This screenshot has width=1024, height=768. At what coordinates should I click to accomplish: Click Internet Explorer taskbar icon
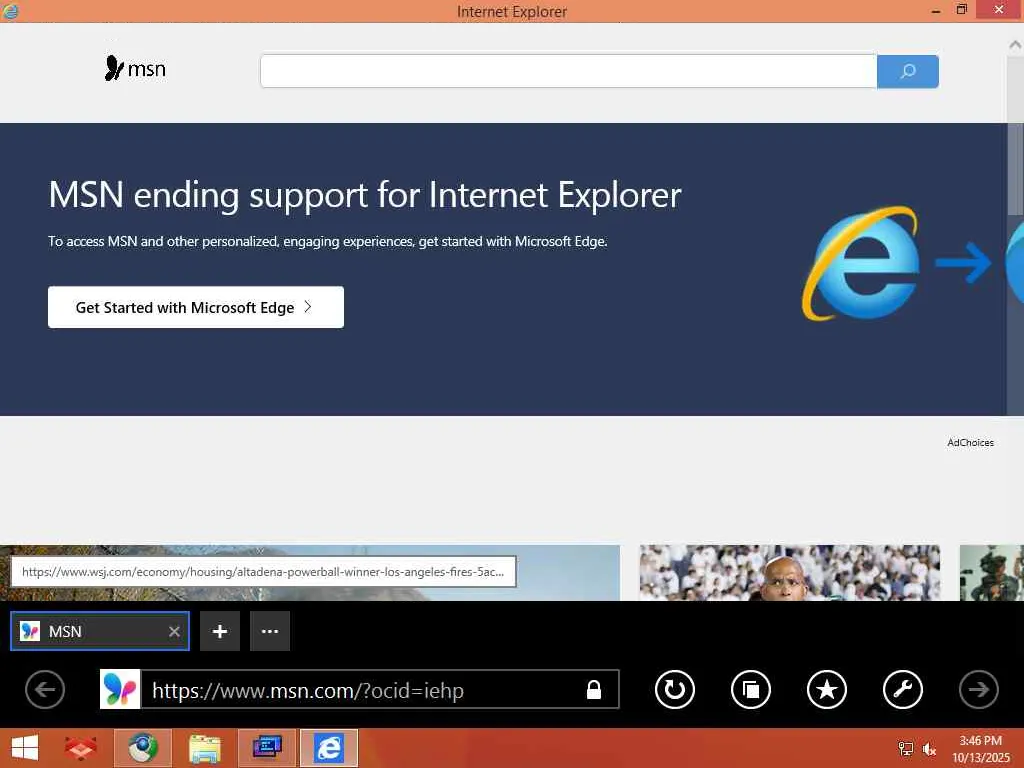(329, 748)
